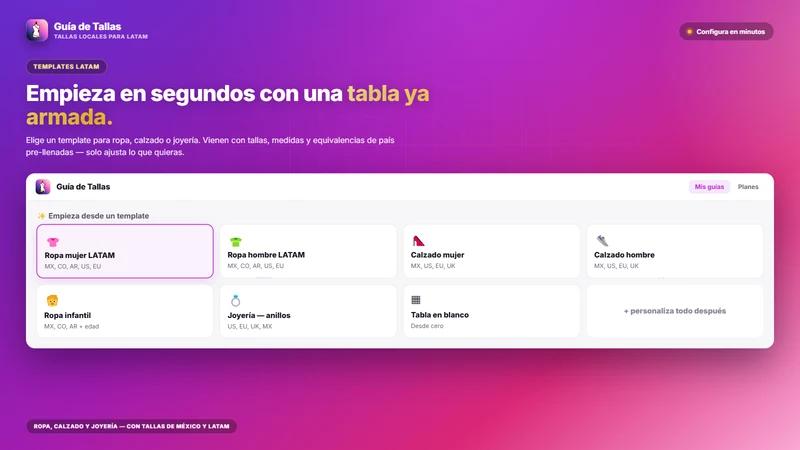Click MX, CO, AR, US, EU under Ropa hombre

(256, 266)
